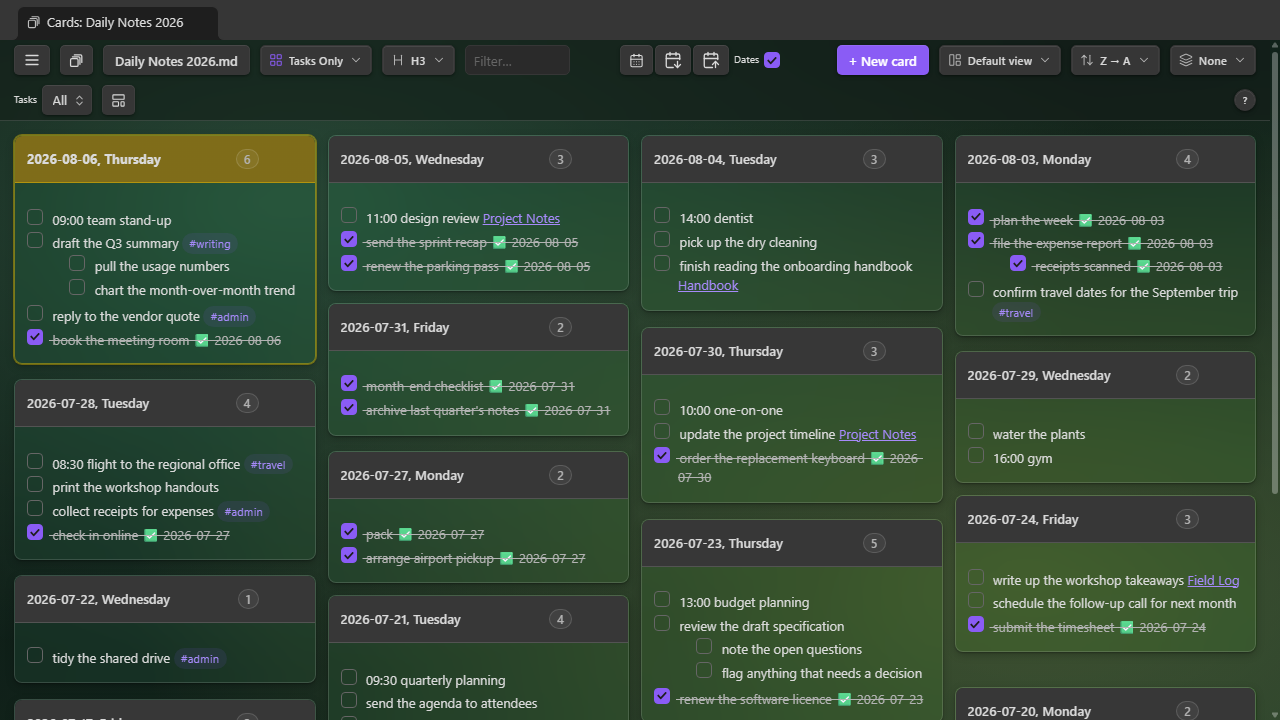Click the #admin tag on tidy the shared drive
The image size is (1280, 720).
point(198,659)
